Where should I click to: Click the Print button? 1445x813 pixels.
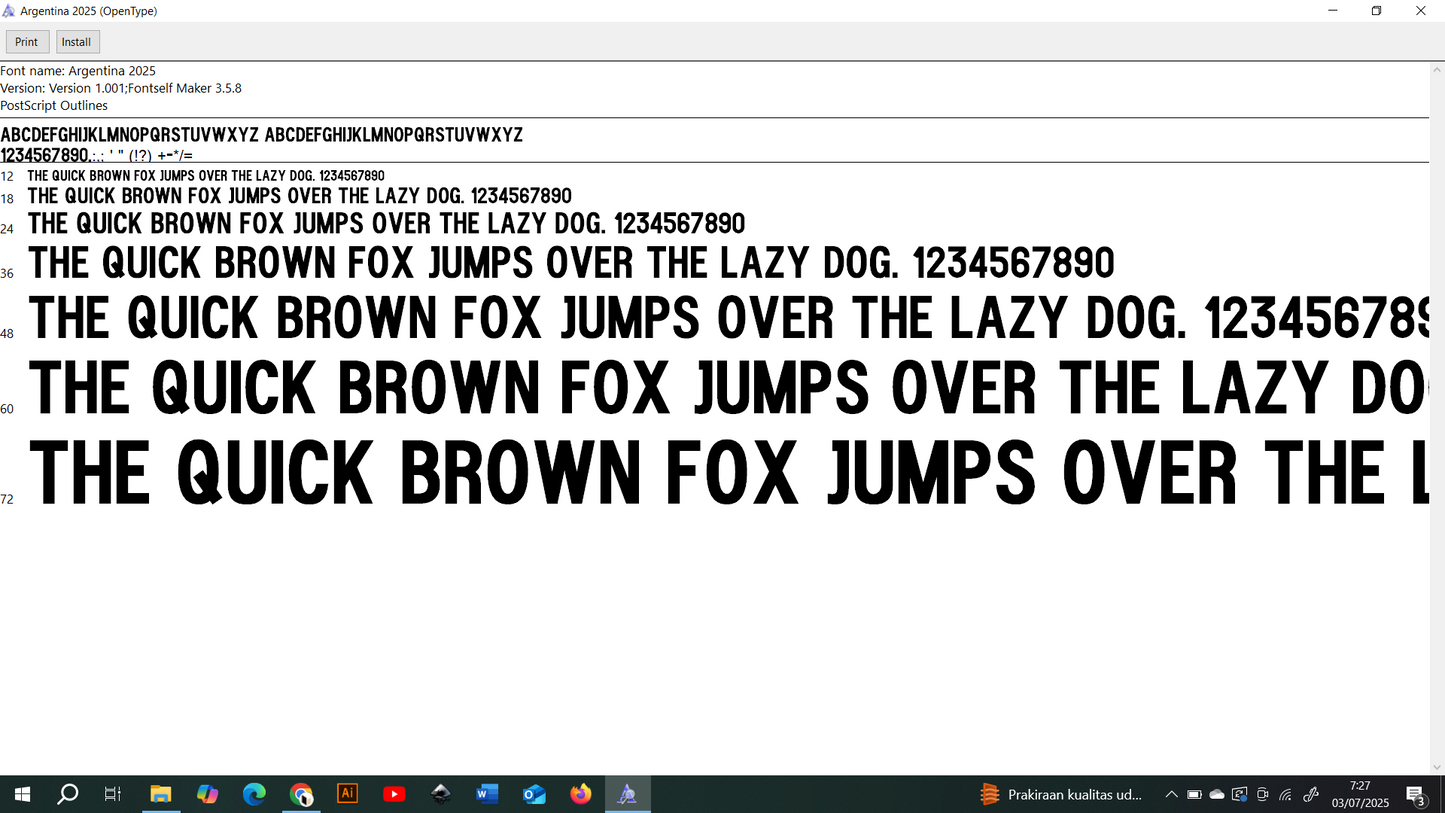coord(26,41)
